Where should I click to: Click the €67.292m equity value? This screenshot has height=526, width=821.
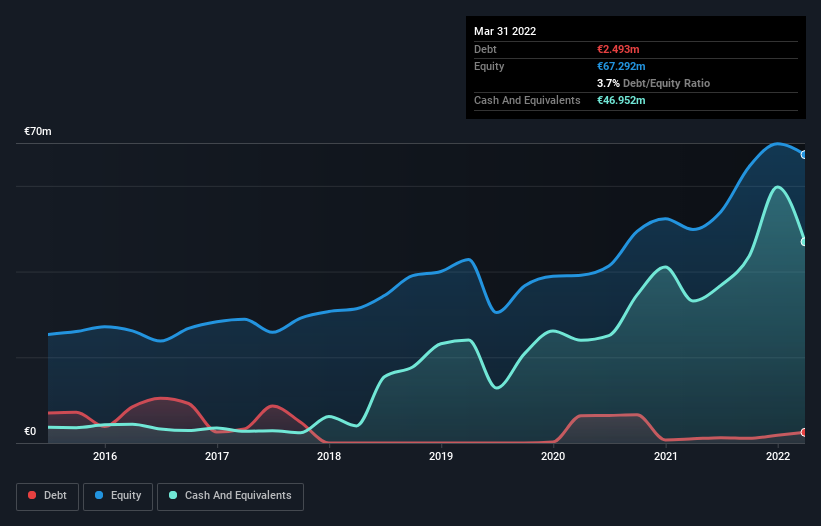pyautogui.click(x=621, y=66)
